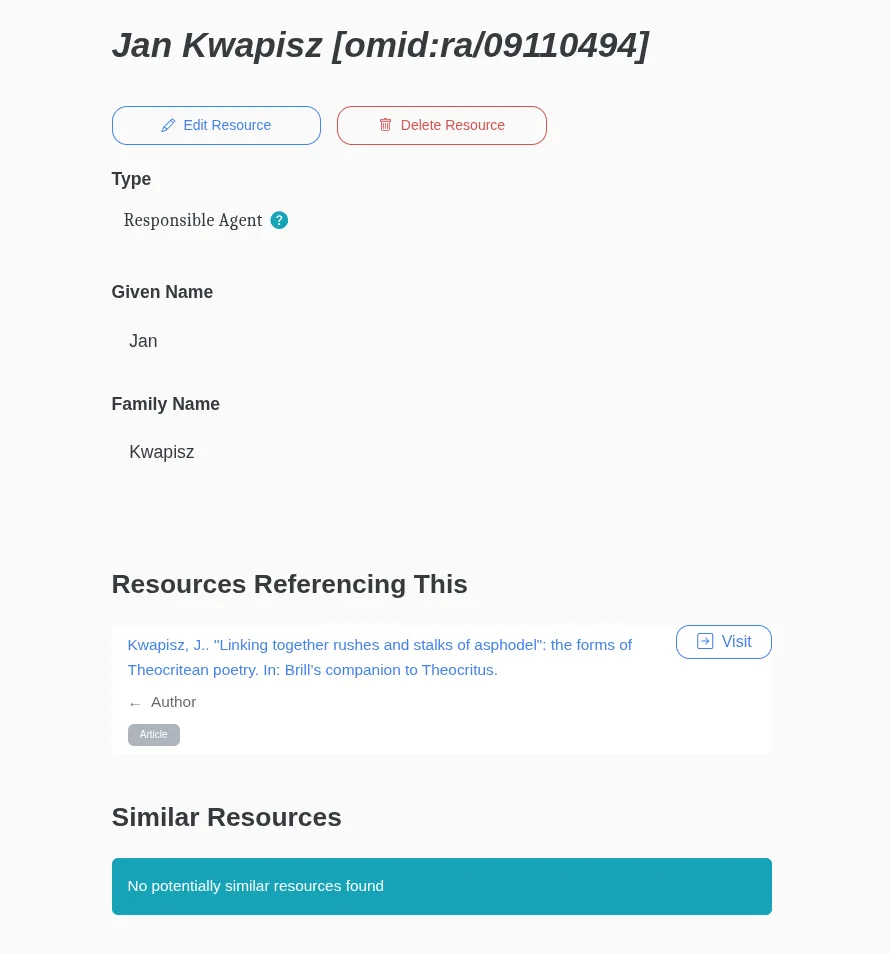This screenshot has height=954, width=891.
Task: Click the given name value Jan
Action: click(143, 341)
